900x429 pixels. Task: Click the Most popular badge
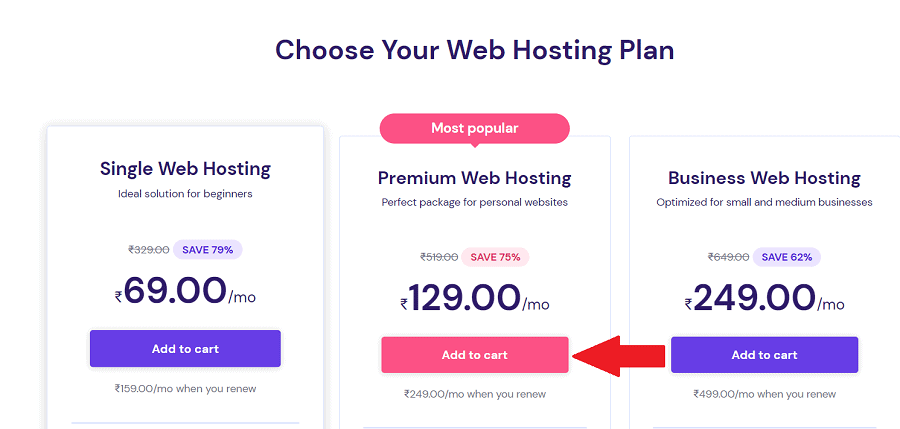click(475, 128)
